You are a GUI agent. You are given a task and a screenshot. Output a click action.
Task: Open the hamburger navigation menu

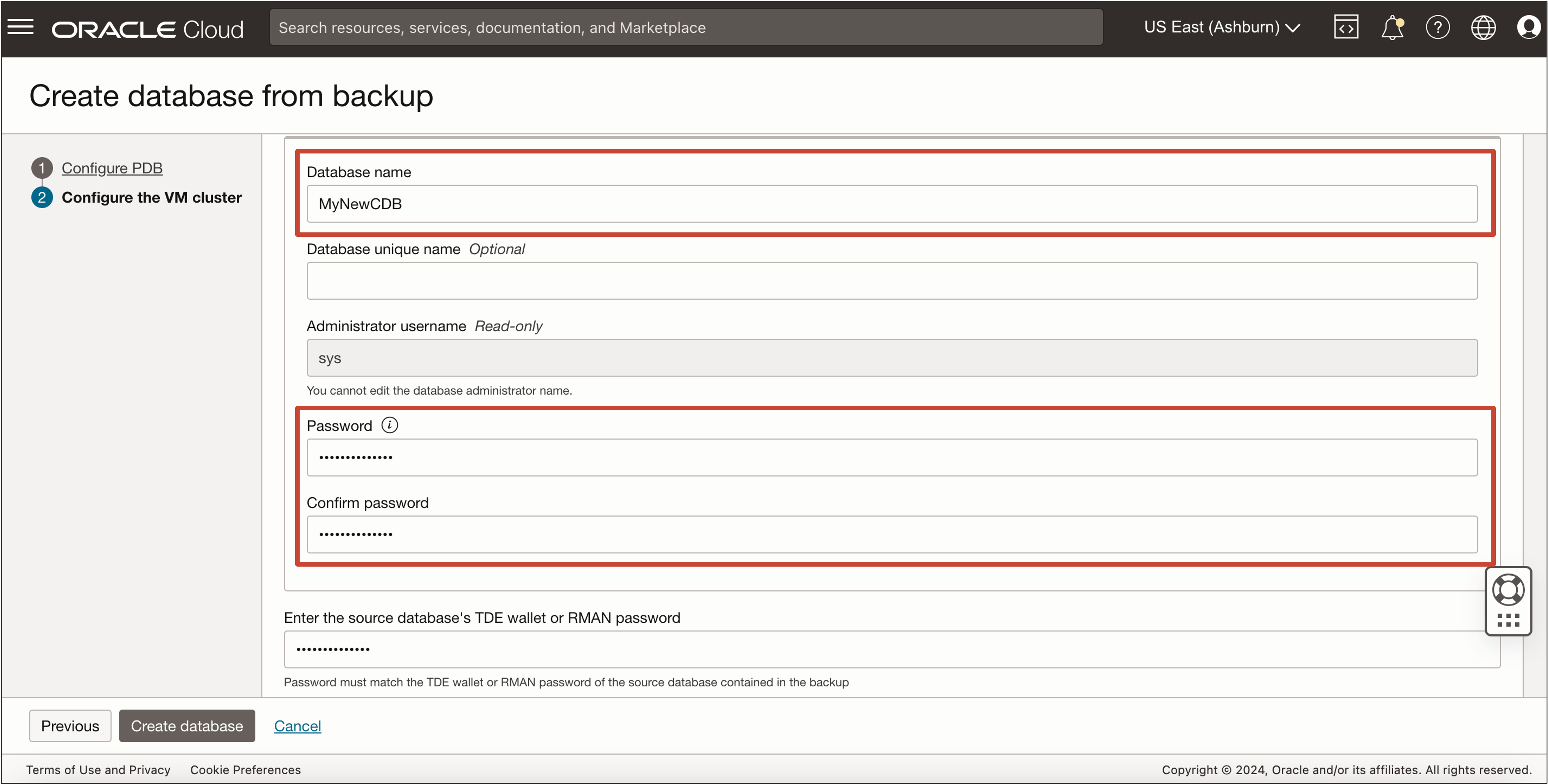(x=21, y=27)
